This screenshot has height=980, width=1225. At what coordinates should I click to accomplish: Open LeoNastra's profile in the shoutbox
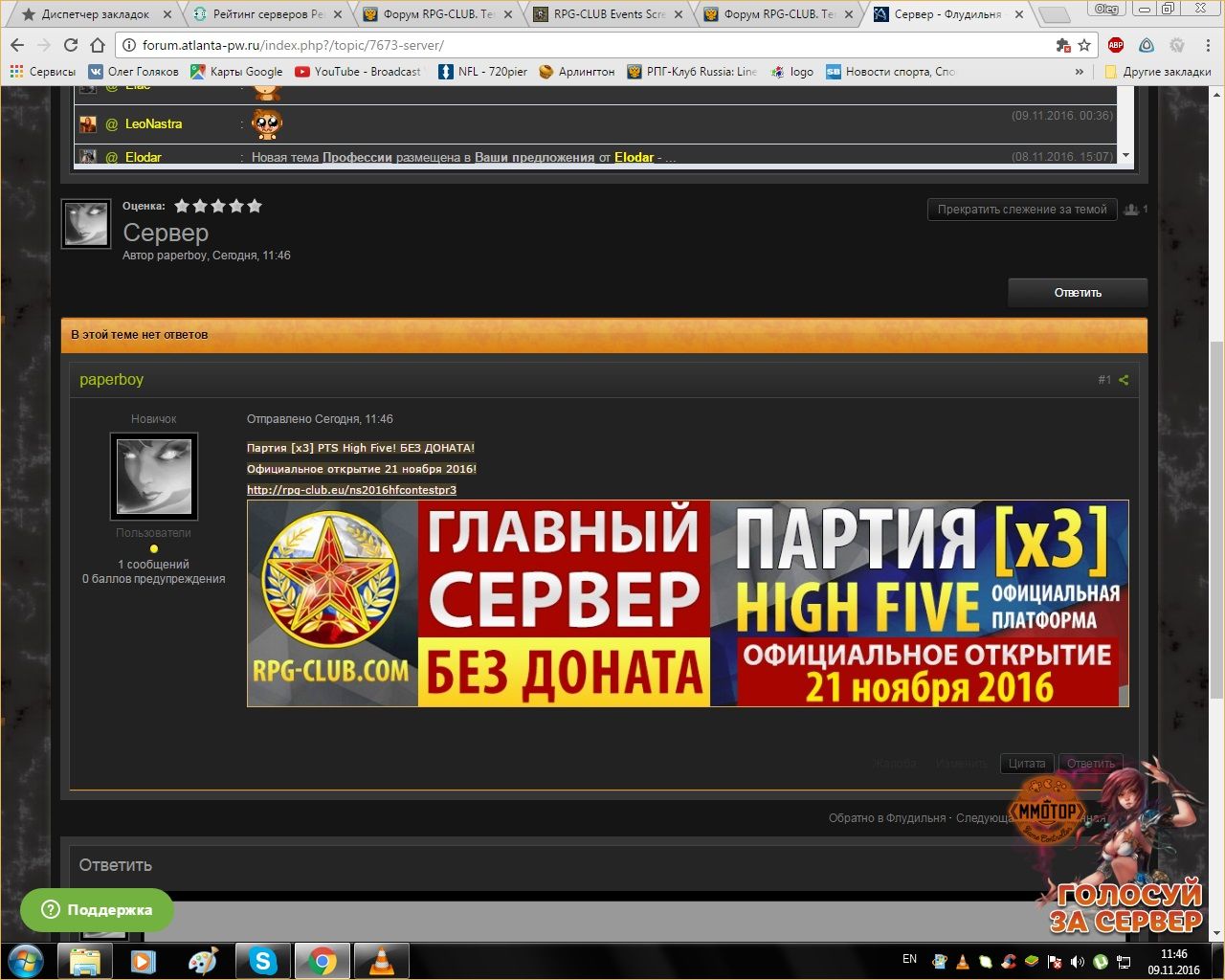pyautogui.click(x=153, y=123)
